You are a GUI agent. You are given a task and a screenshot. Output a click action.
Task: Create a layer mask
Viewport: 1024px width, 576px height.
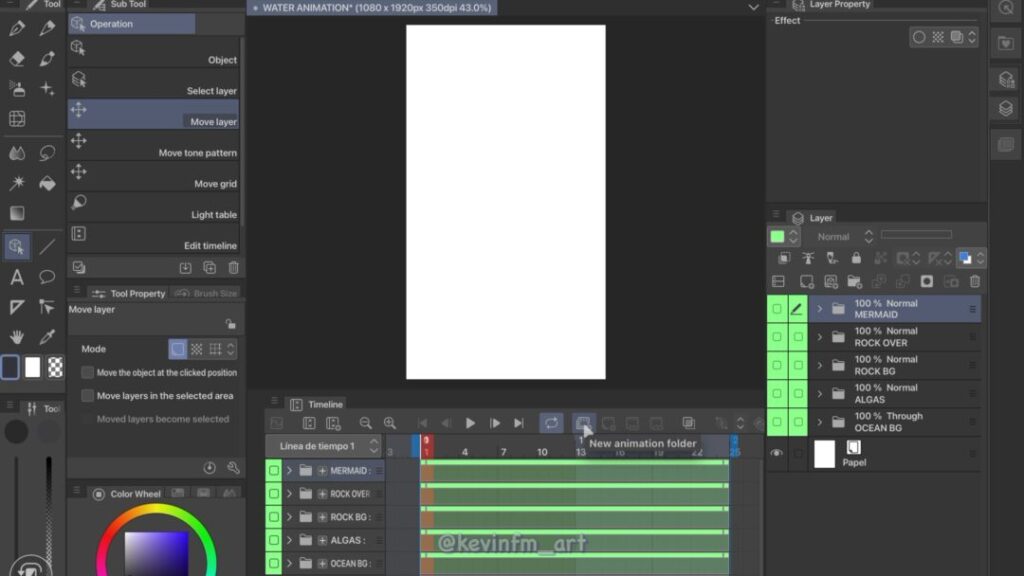927,281
